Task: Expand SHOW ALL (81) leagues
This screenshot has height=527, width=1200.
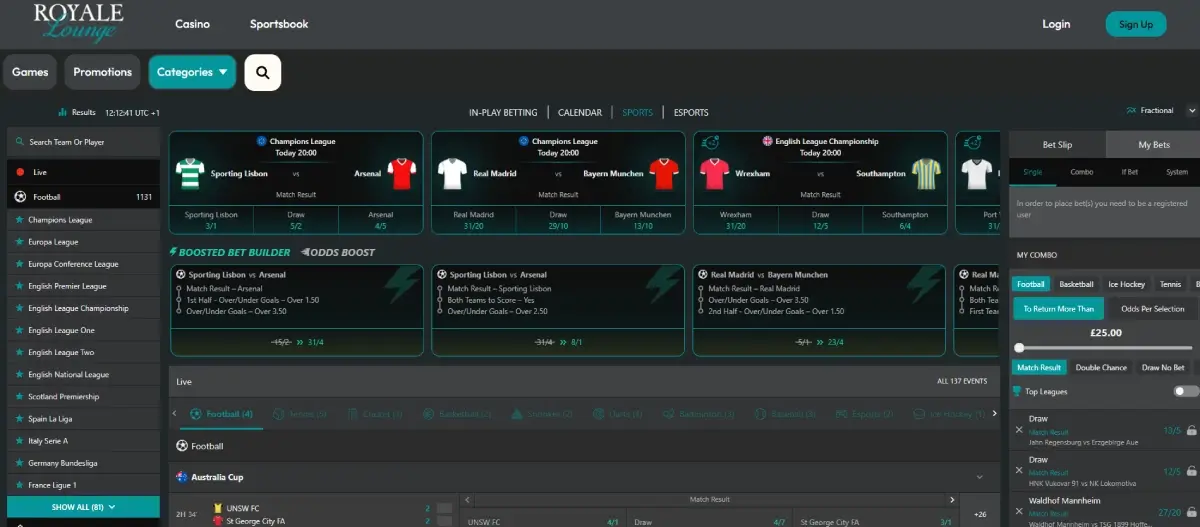Action: click(83, 507)
